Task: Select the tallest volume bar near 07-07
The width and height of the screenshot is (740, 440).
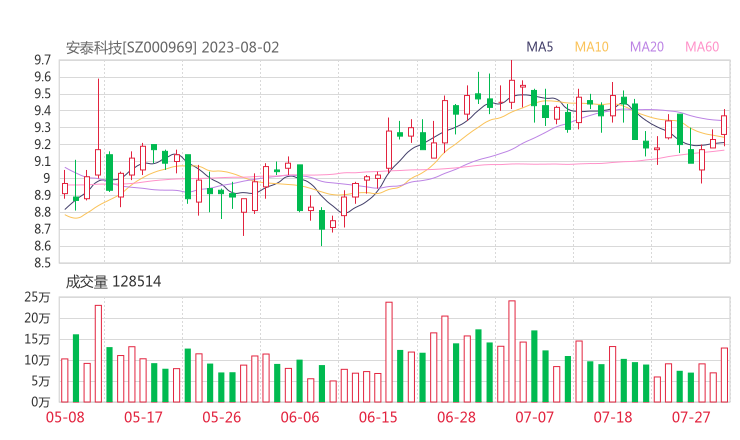Action: pos(512,351)
